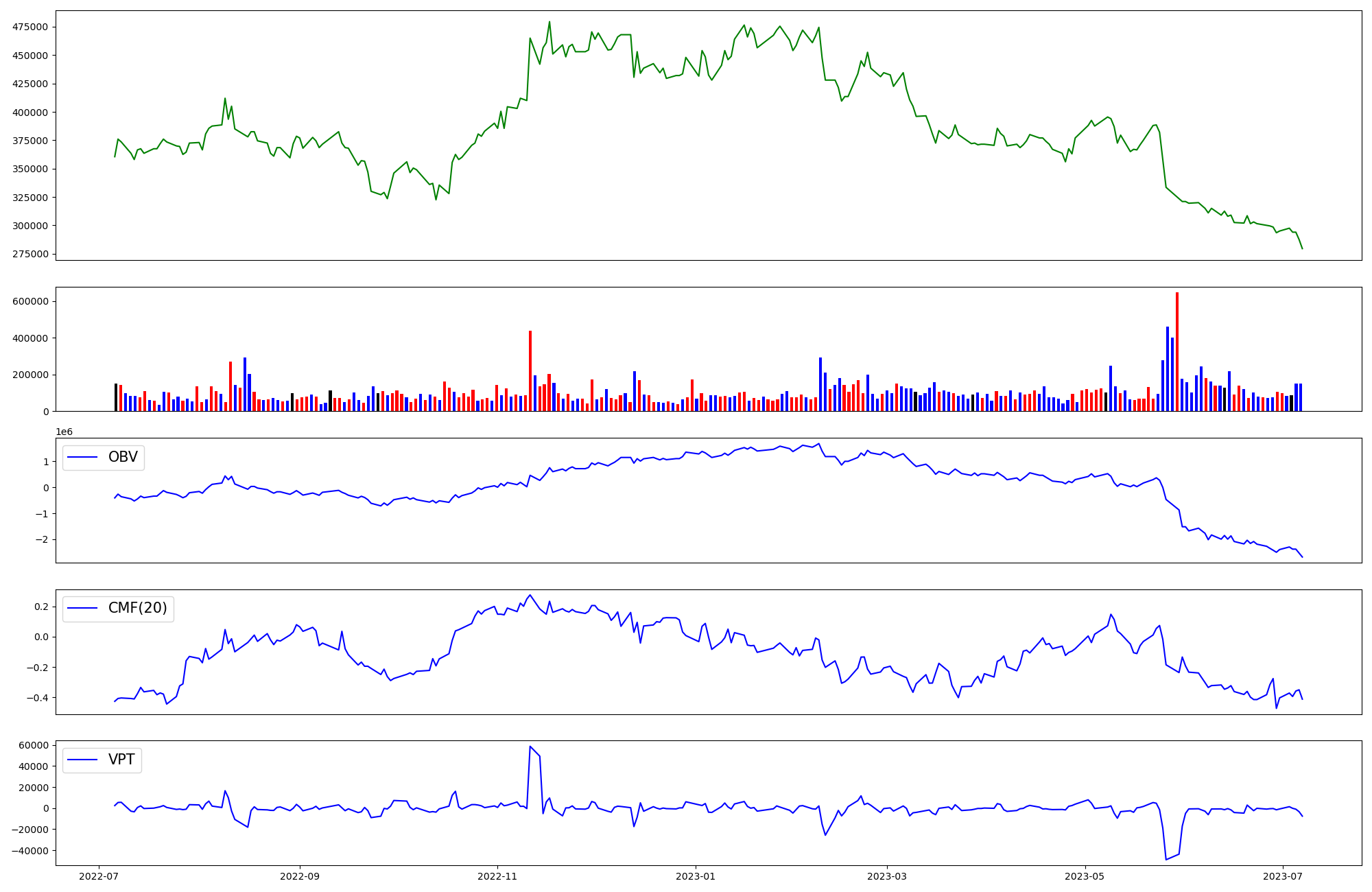The height and width of the screenshot is (892, 1372).
Task: Click the 475000 price axis tick label
Action: tap(30, 27)
